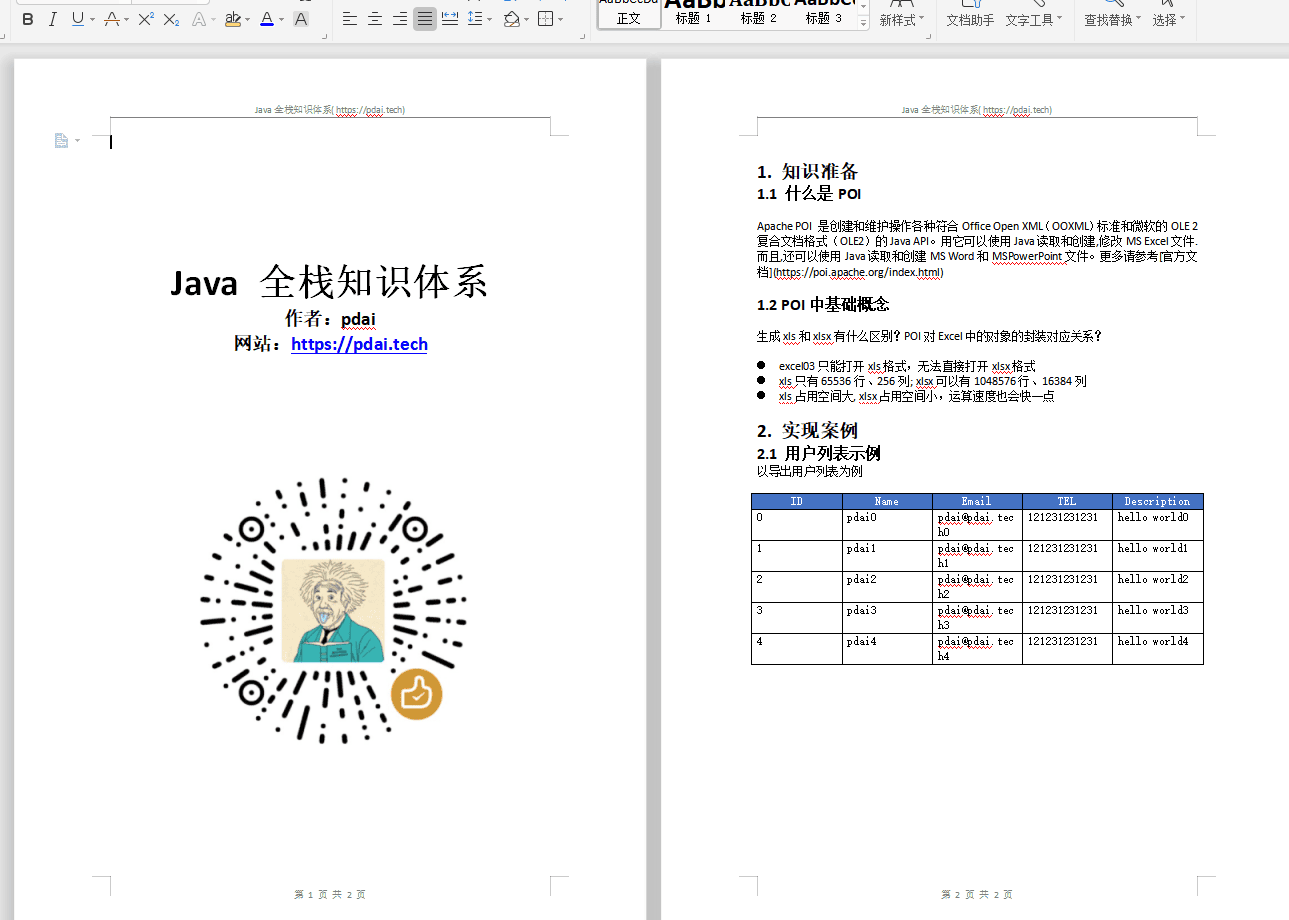Expand the line spacing dropdown
Screen dimensions: 1289x920
pos(488,19)
